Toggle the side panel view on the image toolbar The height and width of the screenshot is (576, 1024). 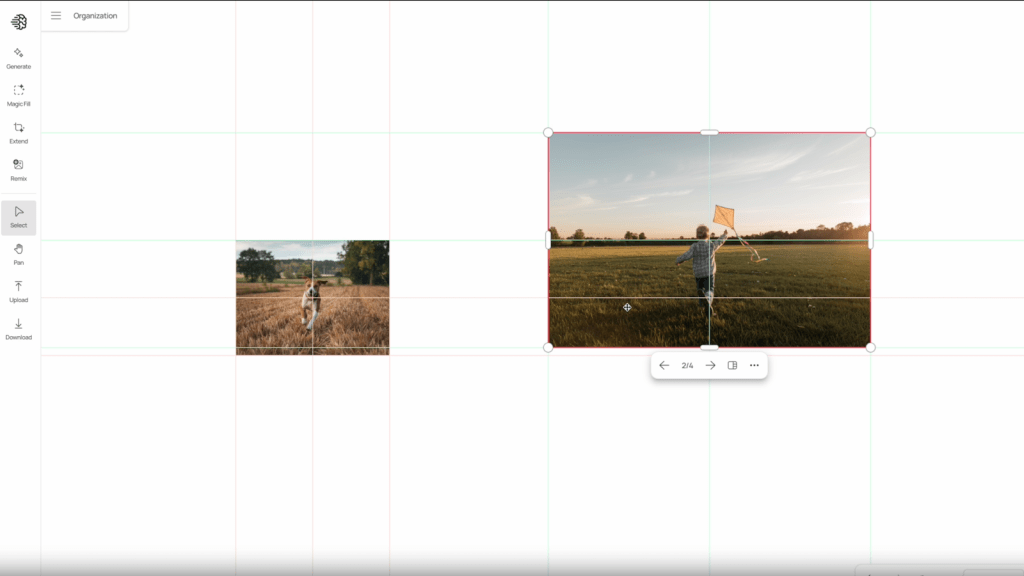[x=733, y=365]
